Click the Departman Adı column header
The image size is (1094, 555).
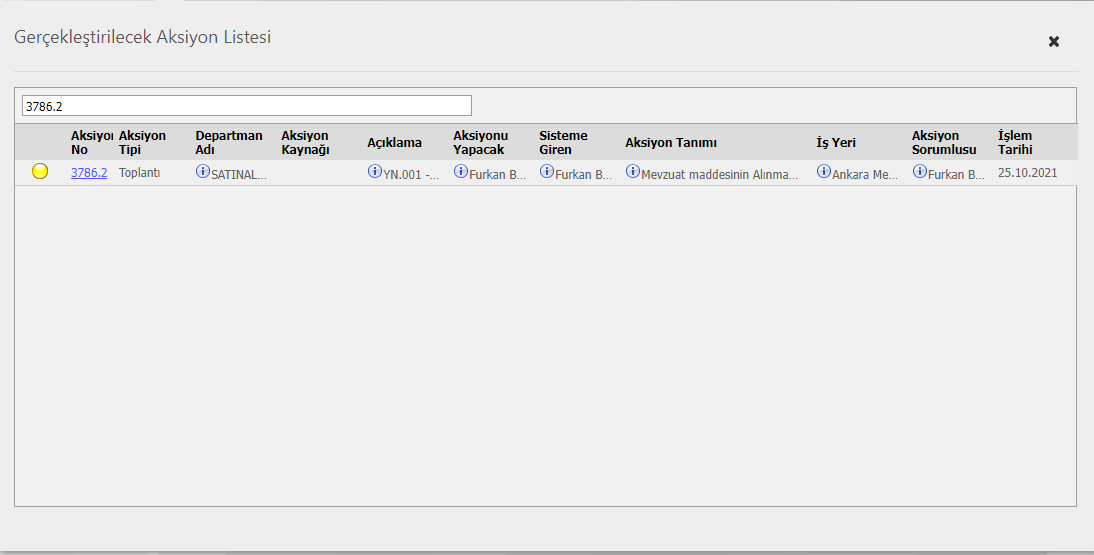(x=228, y=142)
